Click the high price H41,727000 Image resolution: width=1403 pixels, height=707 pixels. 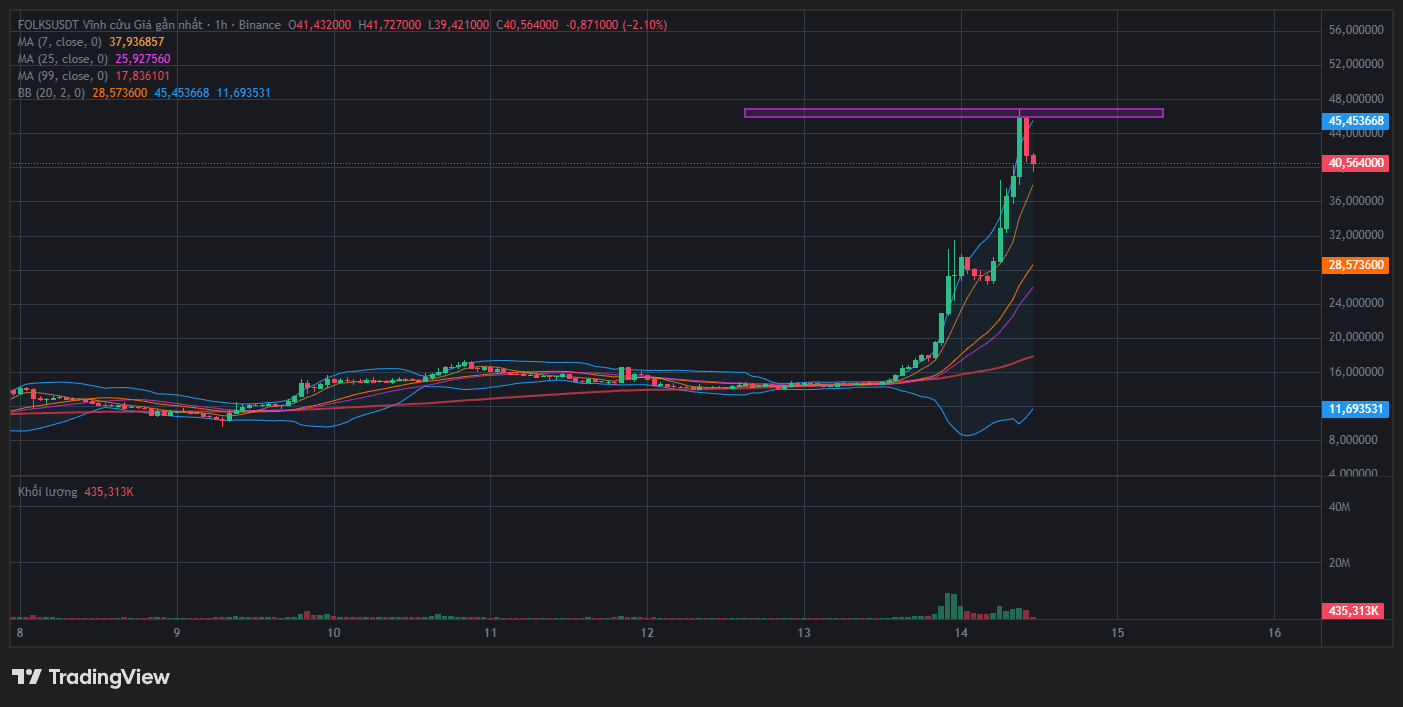pyautogui.click(x=390, y=24)
